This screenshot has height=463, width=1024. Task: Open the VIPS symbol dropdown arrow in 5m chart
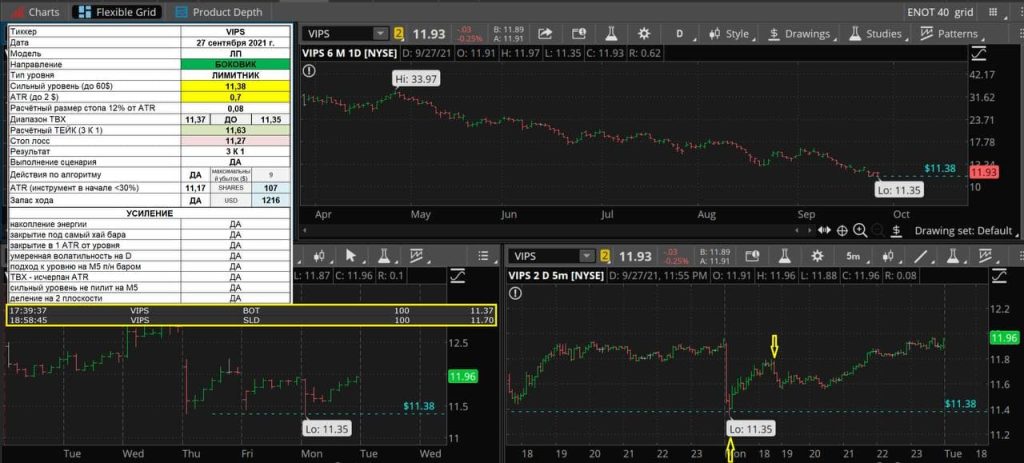[x=586, y=256]
